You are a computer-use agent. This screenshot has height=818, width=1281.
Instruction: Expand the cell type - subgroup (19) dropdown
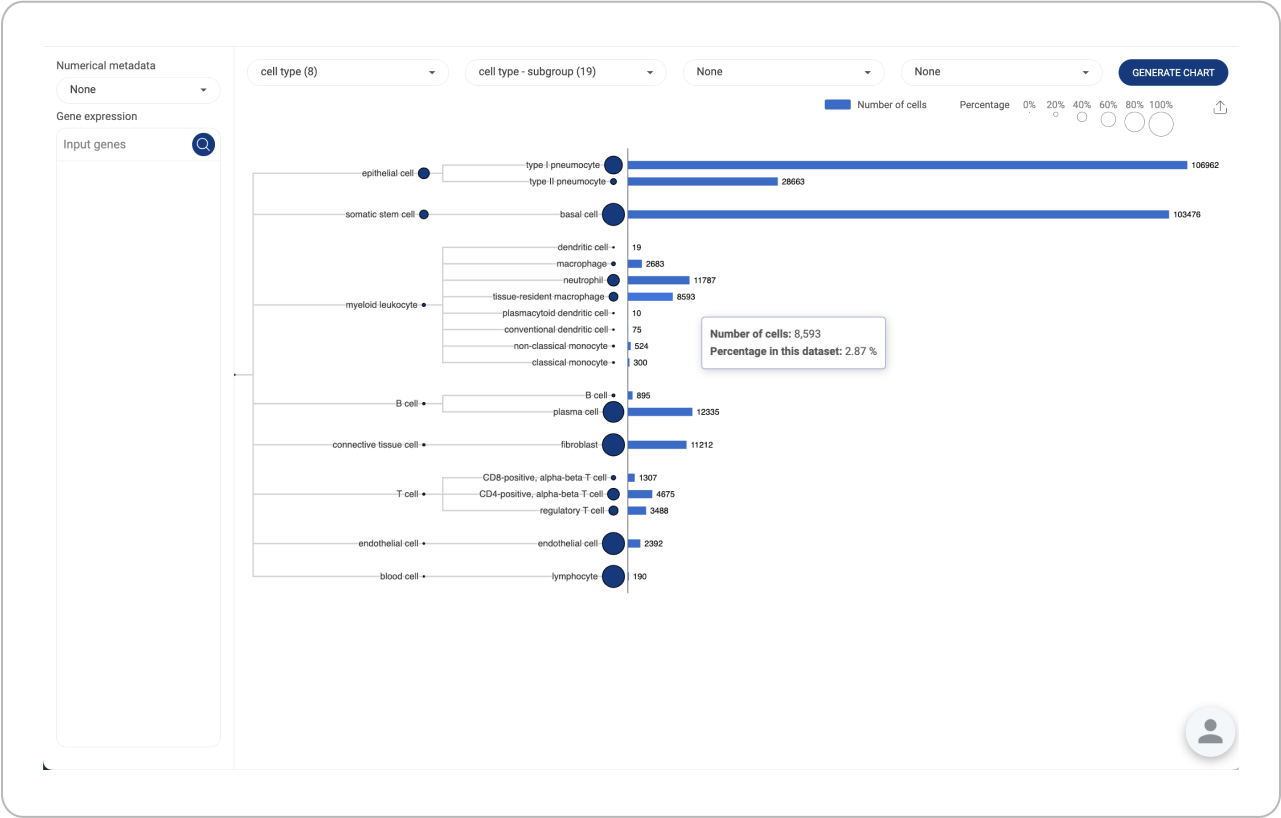(x=565, y=72)
